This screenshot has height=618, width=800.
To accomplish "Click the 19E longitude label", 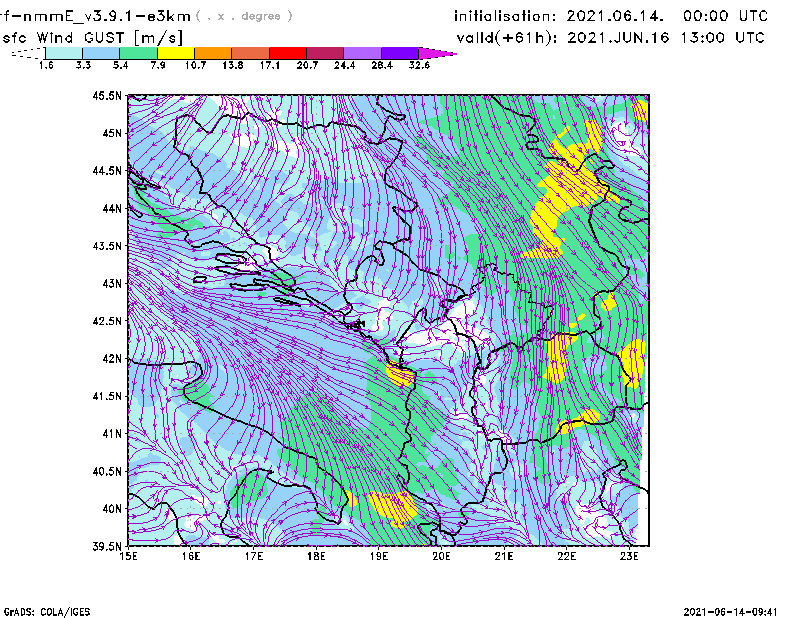I will [379, 556].
